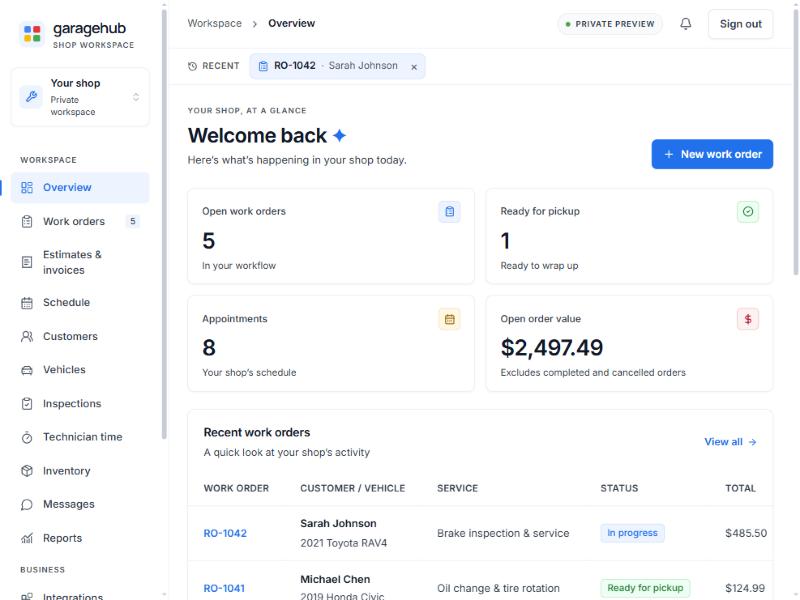Click the garagehub logo icon

(32, 34)
